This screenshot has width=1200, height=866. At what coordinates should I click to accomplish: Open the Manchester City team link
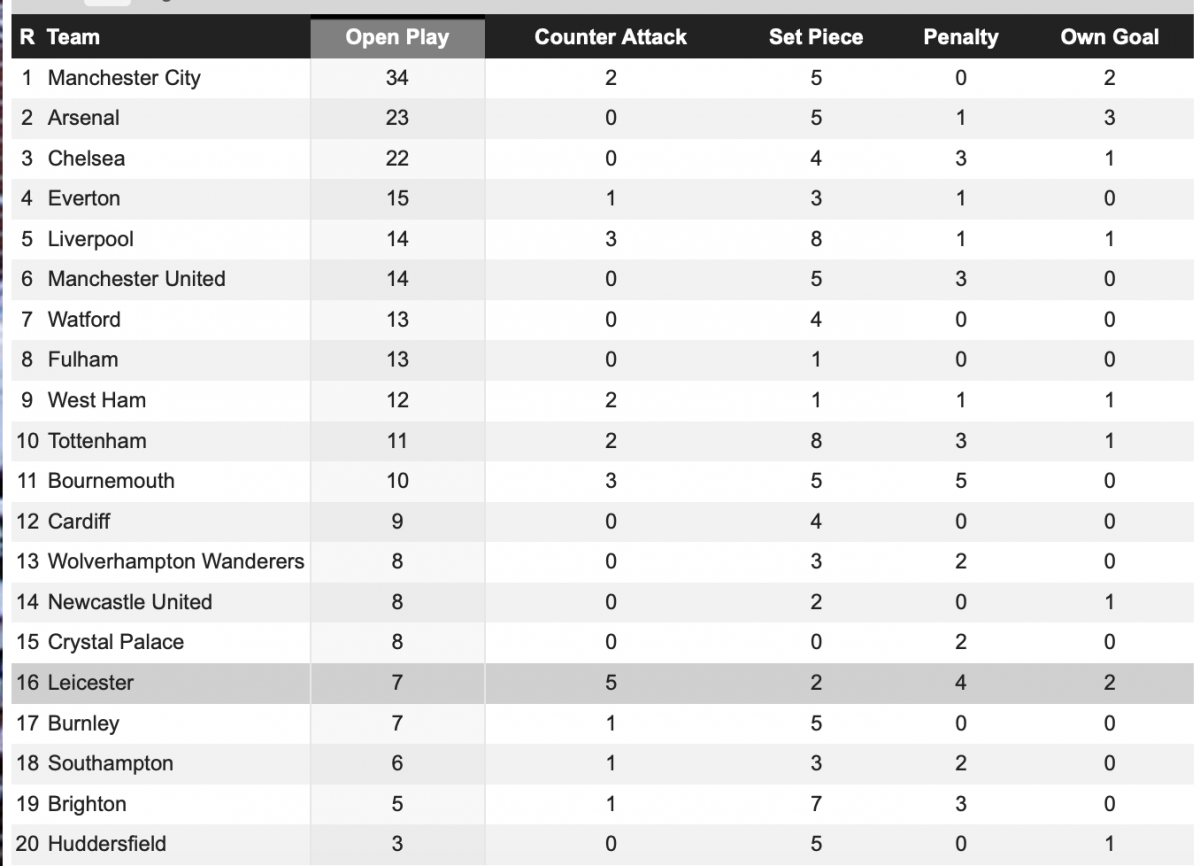point(124,78)
